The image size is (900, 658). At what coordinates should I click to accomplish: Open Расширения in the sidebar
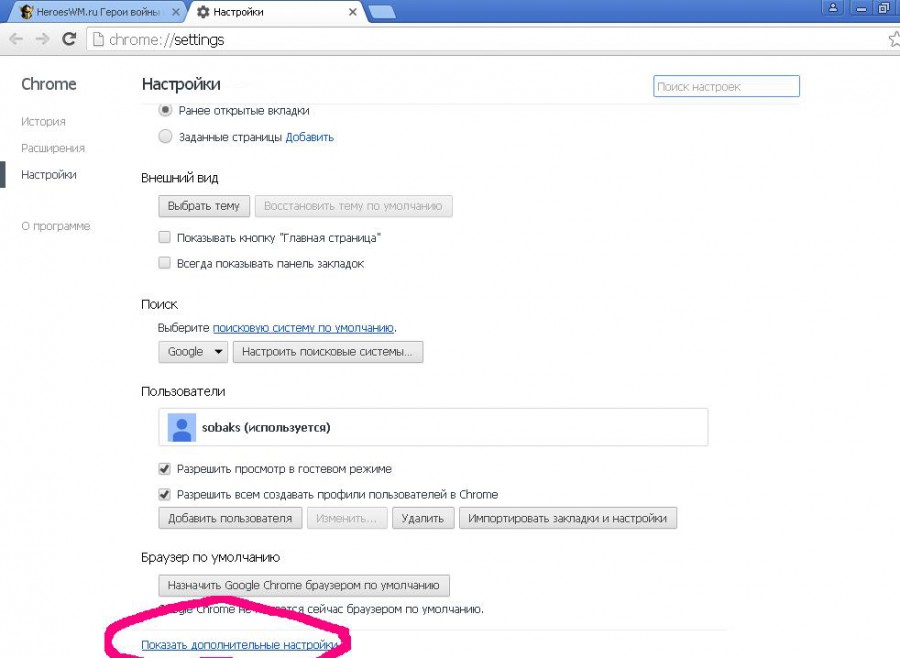coord(53,148)
